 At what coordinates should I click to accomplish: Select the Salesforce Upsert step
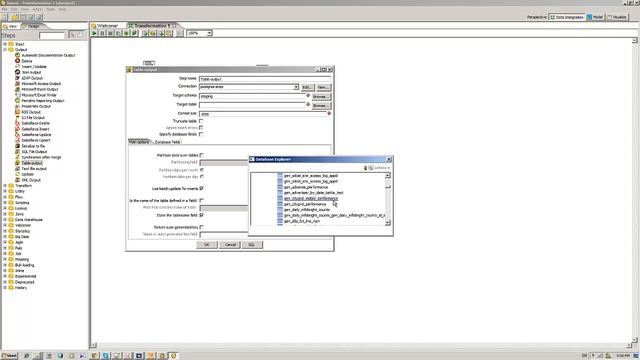click(36, 140)
